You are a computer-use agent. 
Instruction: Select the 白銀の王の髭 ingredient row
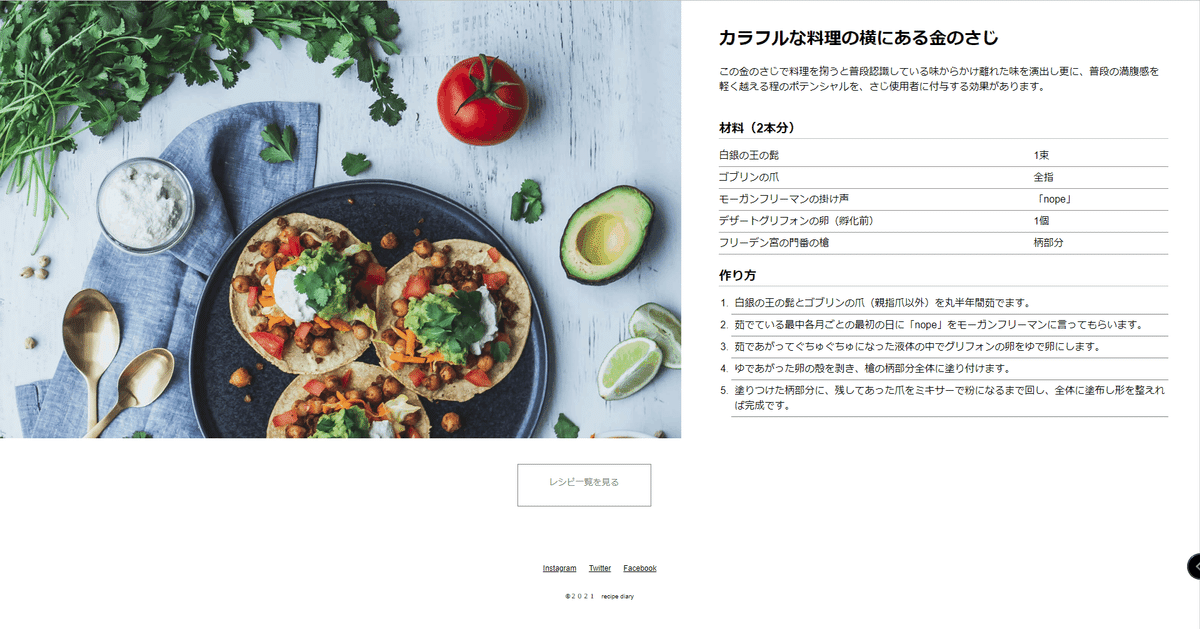943,156
